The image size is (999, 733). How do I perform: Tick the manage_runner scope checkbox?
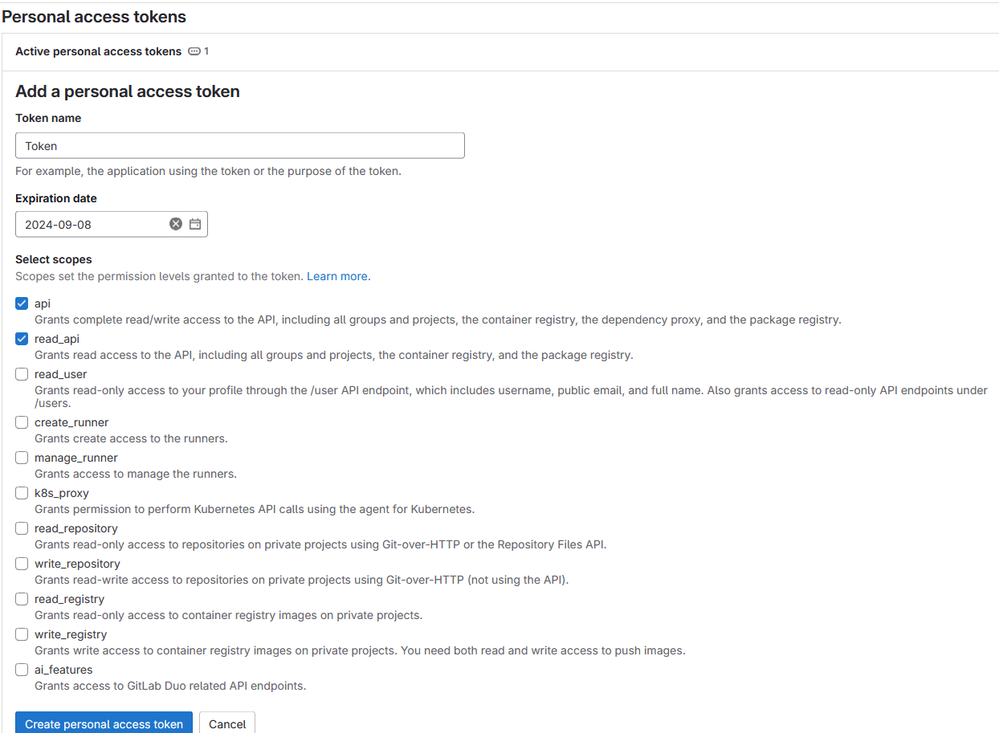(x=22, y=458)
